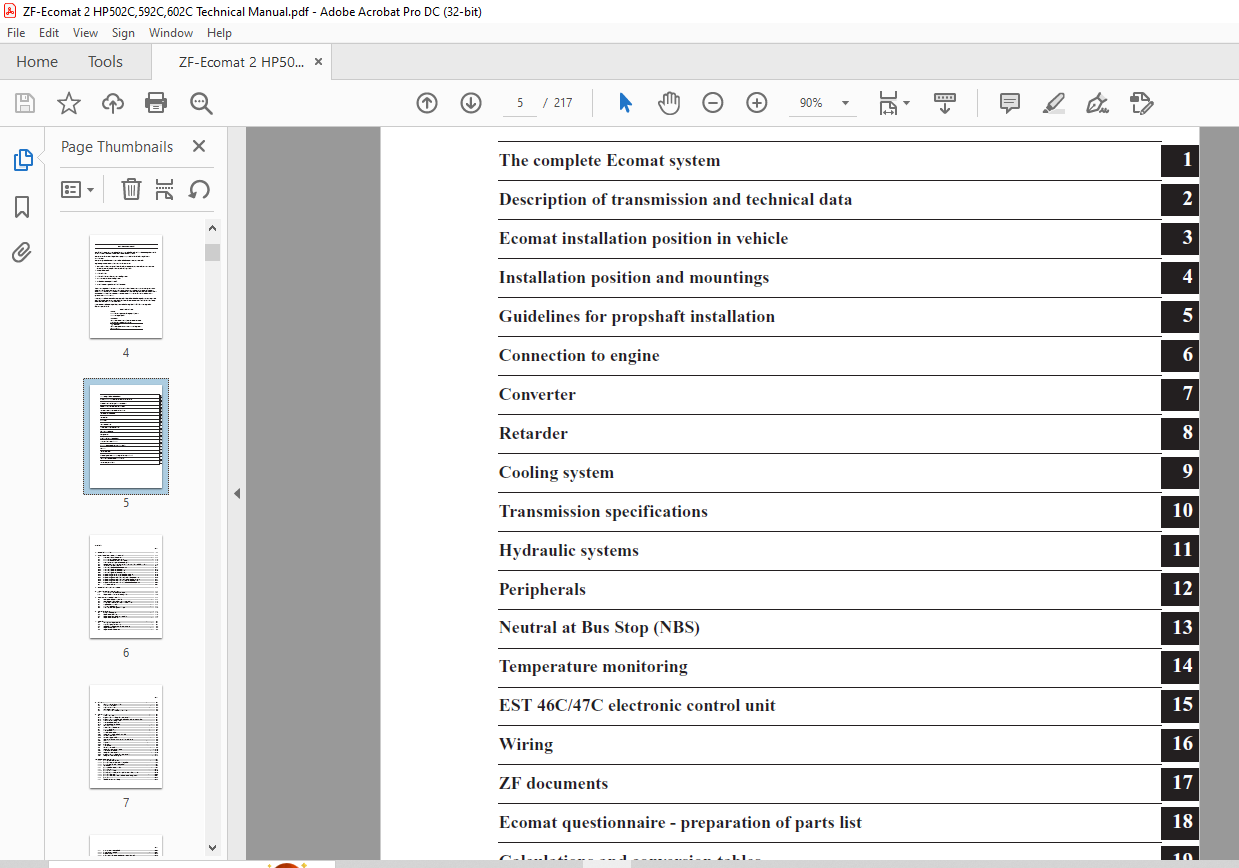Toggle the Page Thumbnails panel icon
Screen dimensions: 1239x868
click(22, 160)
